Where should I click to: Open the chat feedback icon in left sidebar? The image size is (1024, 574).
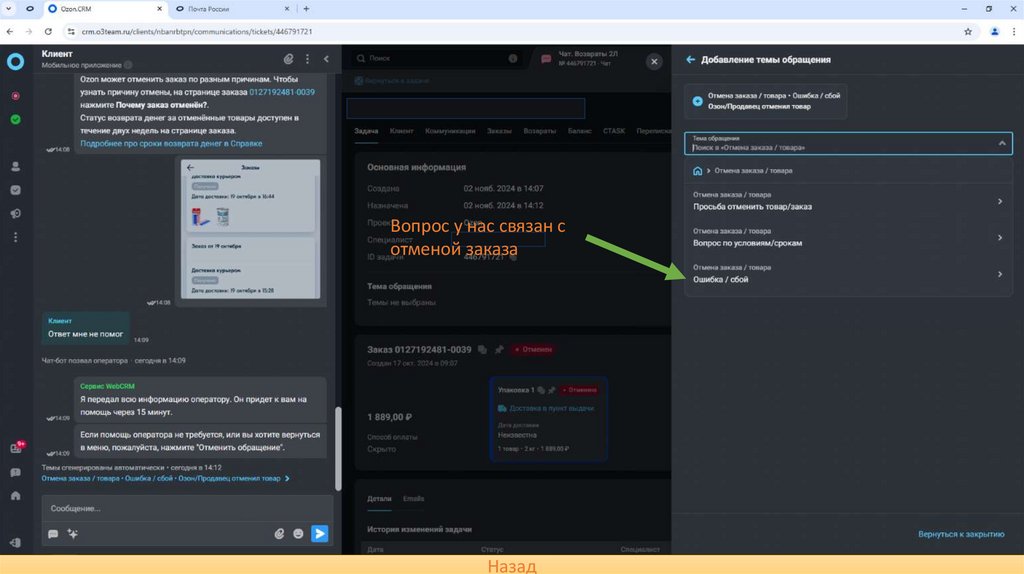(x=15, y=472)
